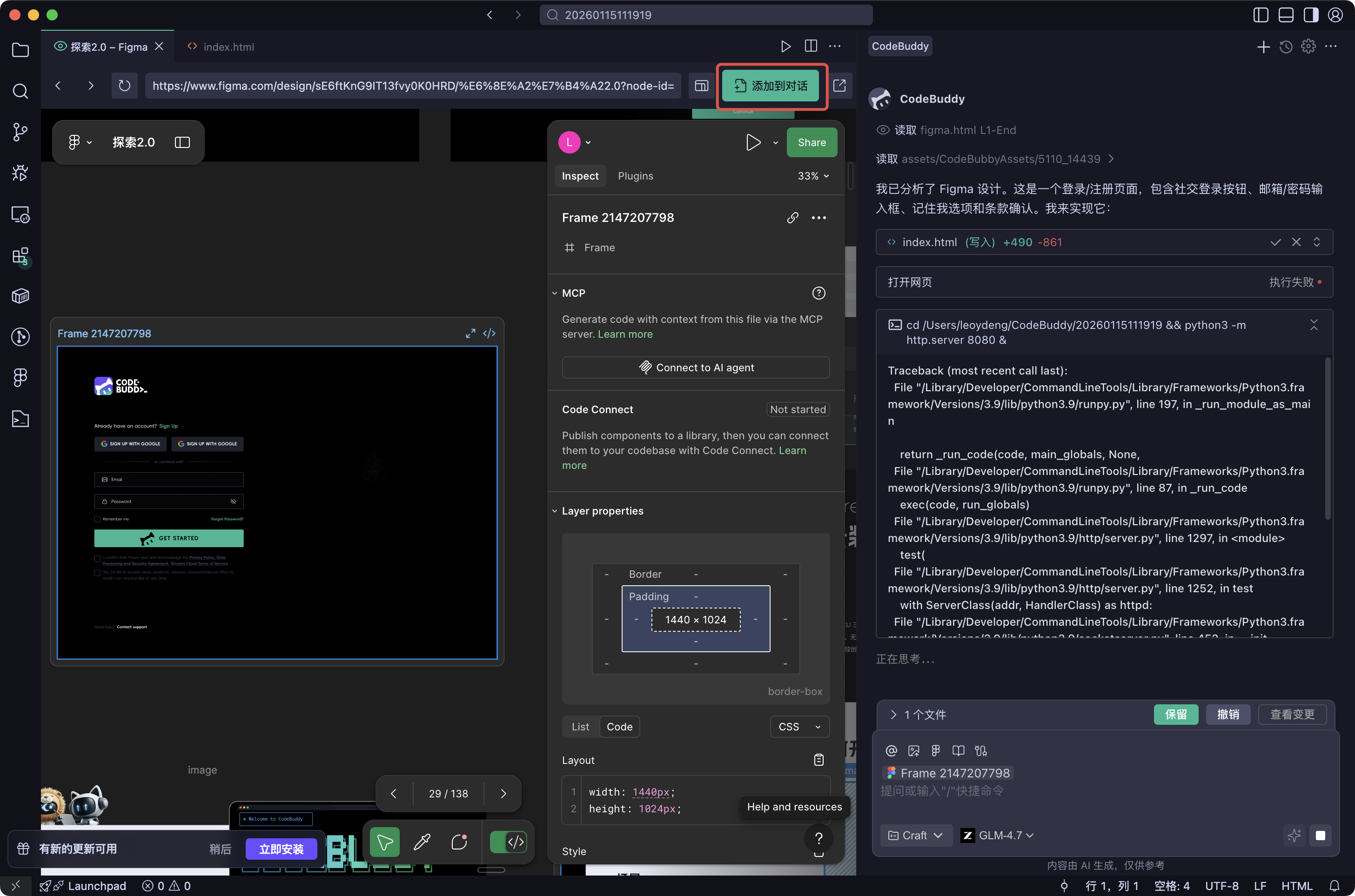Viewport: 1355px width, 896px height.
Task: Click Connect to AI agent button
Action: click(x=696, y=368)
